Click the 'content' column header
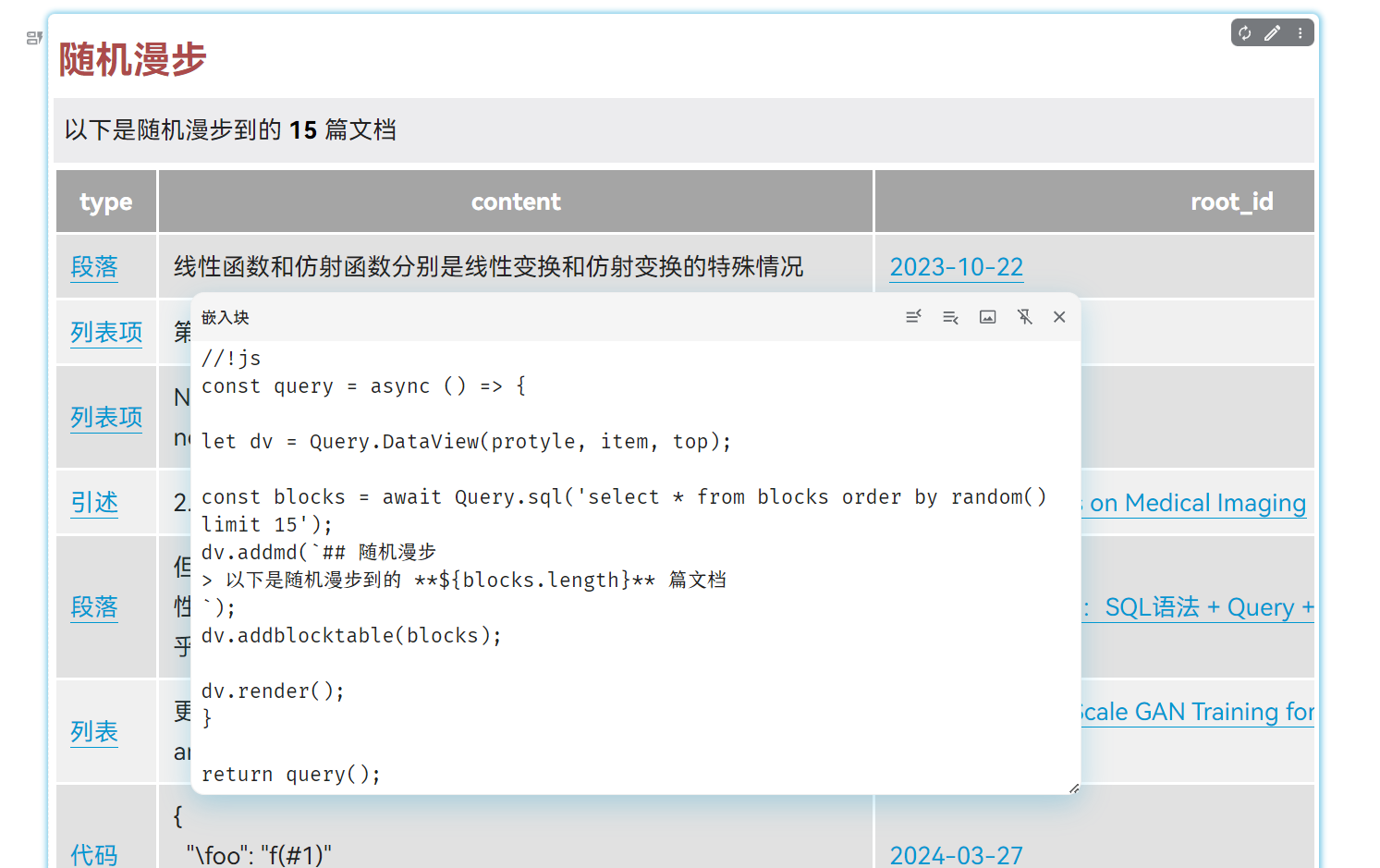 (516, 202)
